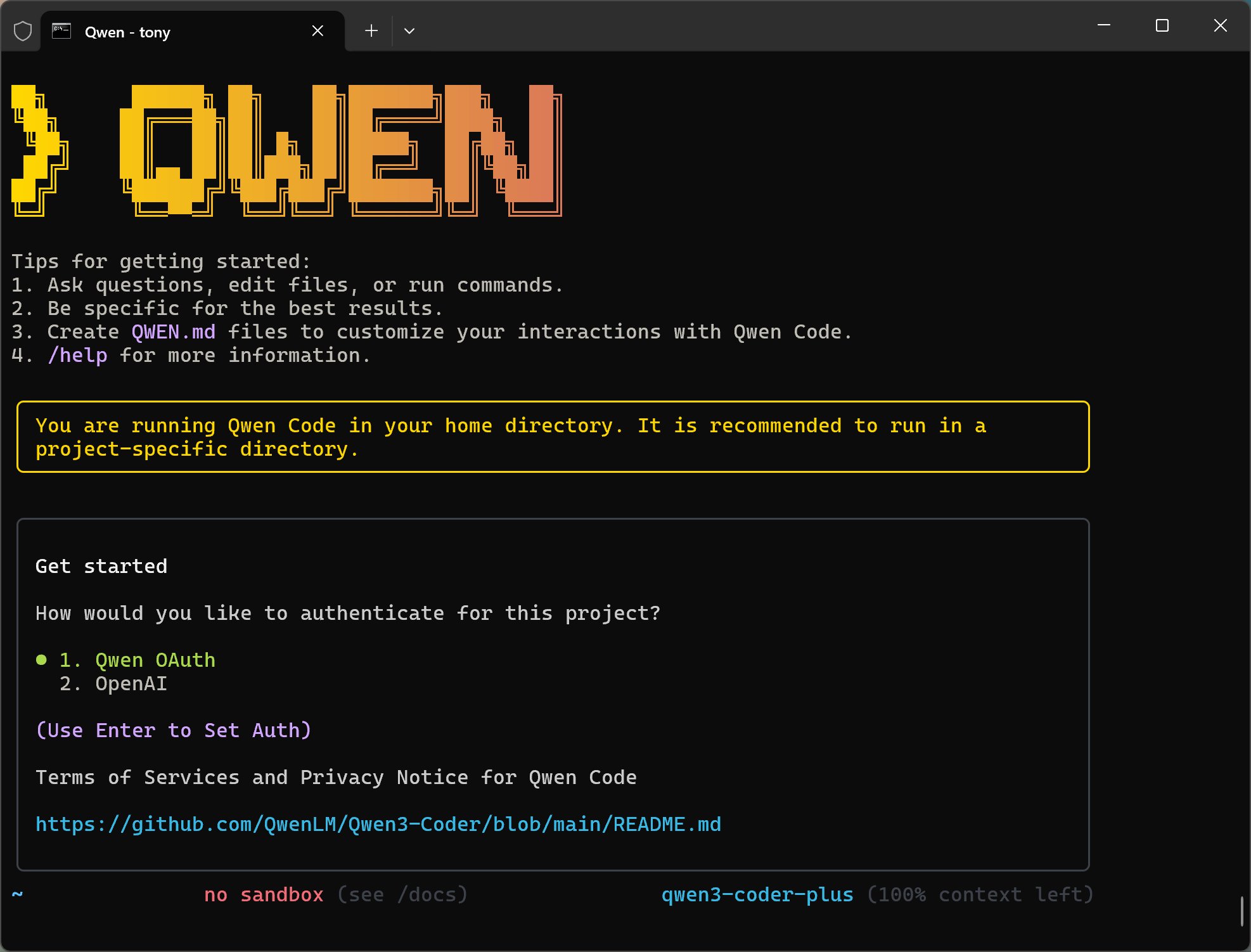Click the qwen3-coder-plus model name
The height and width of the screenshot is (952, 1251).
pos(757,895)
